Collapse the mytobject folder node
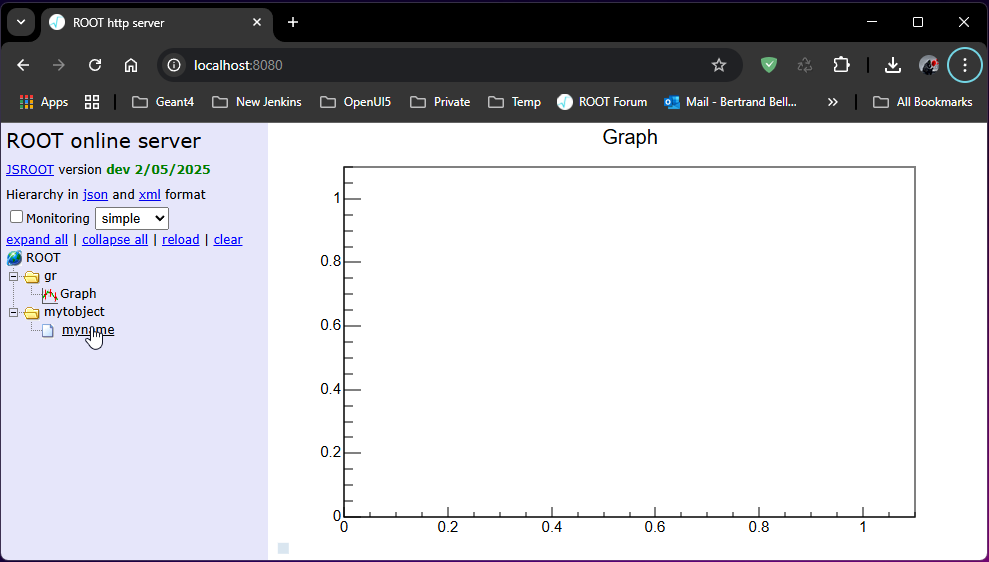This screenshot has height=562, width=989. [14, 312]
